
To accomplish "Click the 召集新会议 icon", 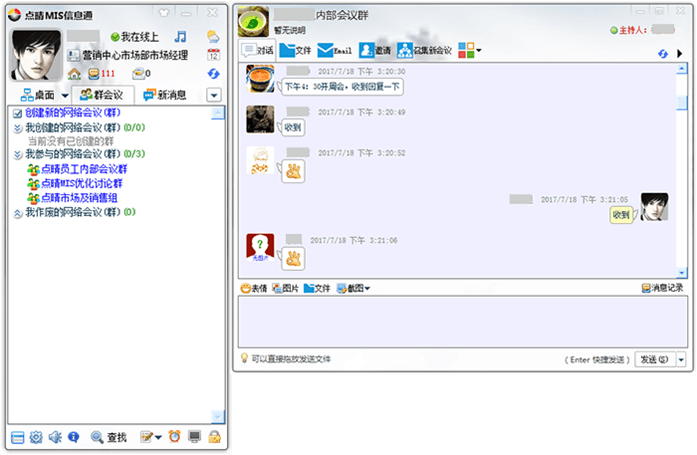I will [424, 50].
